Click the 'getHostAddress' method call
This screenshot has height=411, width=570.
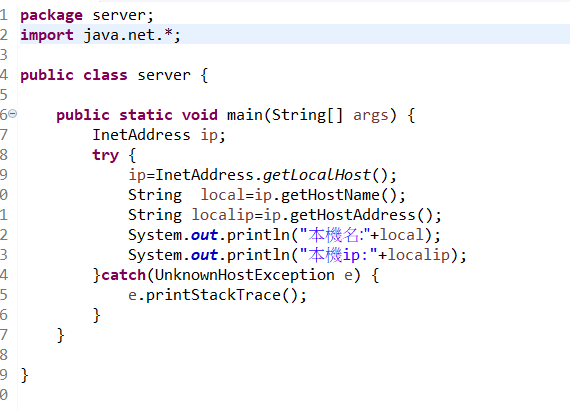352,215
